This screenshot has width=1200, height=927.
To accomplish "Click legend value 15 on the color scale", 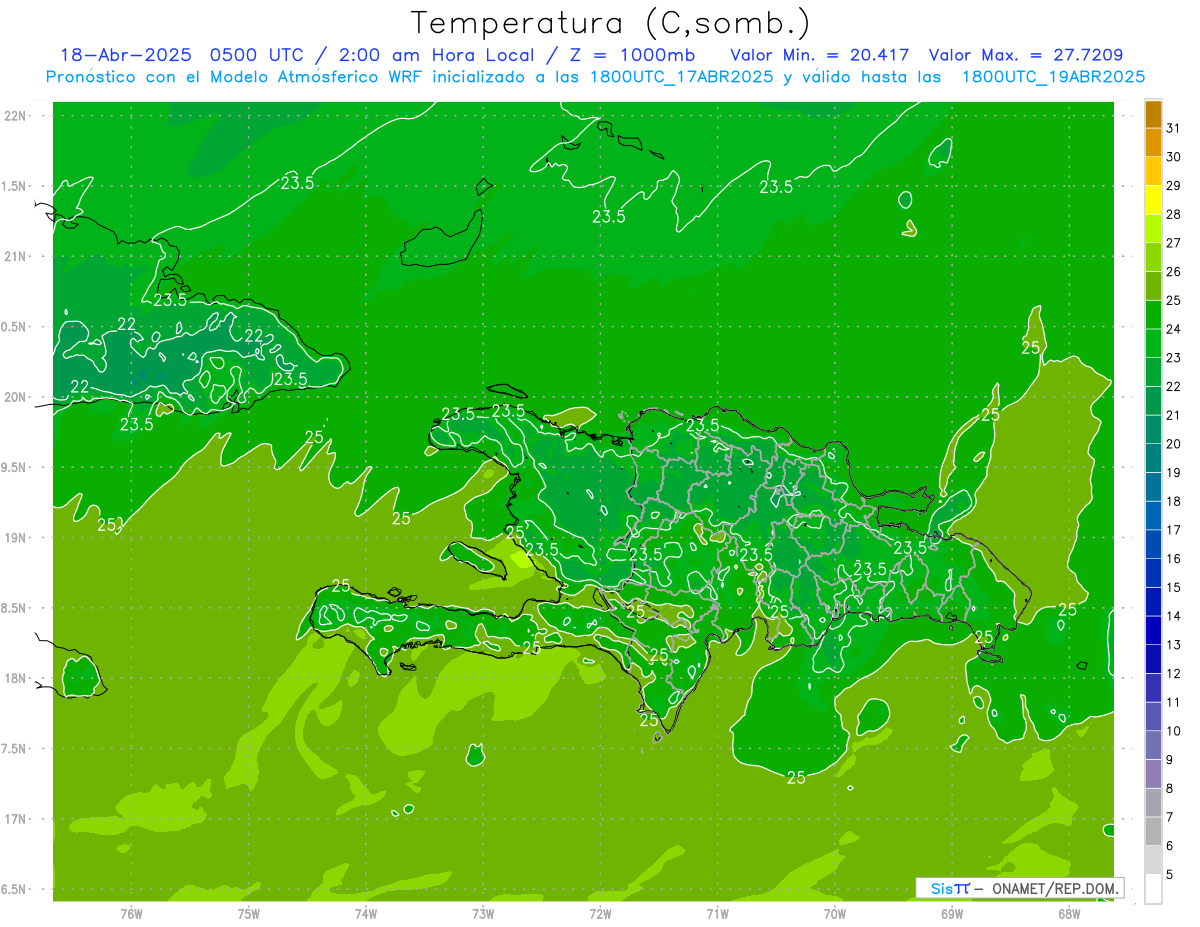I will 1174,587.
